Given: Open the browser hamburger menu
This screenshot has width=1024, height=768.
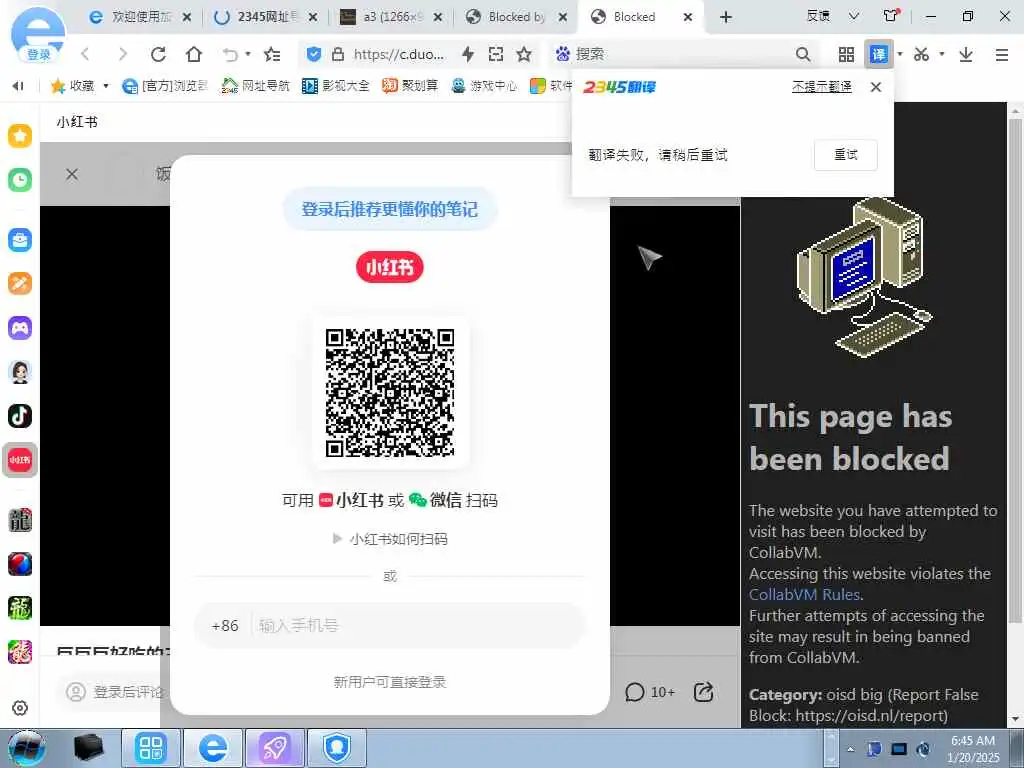Looking at the screenshot, I should tap(1002, 54).
